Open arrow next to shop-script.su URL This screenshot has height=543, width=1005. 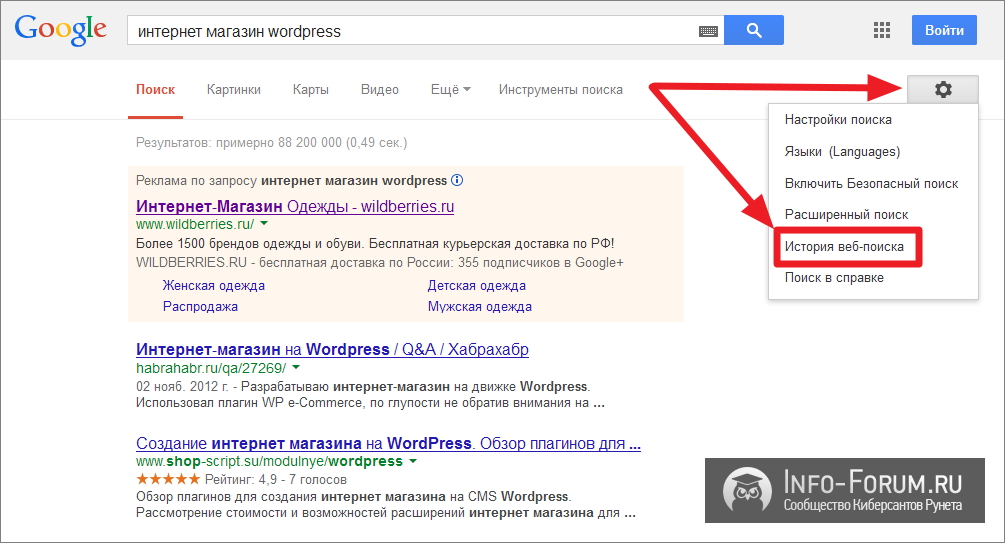click(413, 461)
